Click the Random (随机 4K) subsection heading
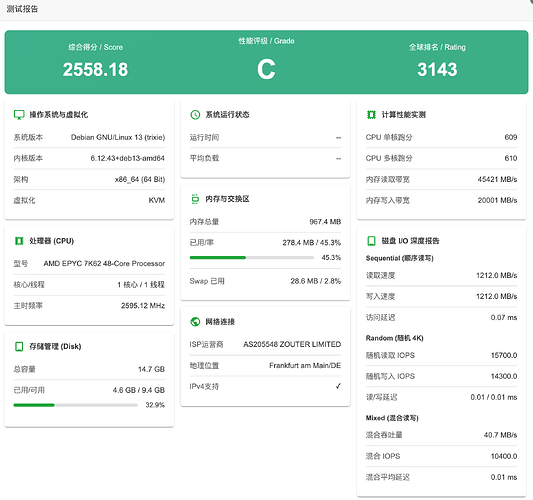This screenshot has height=500, width=533. [395, 338]
